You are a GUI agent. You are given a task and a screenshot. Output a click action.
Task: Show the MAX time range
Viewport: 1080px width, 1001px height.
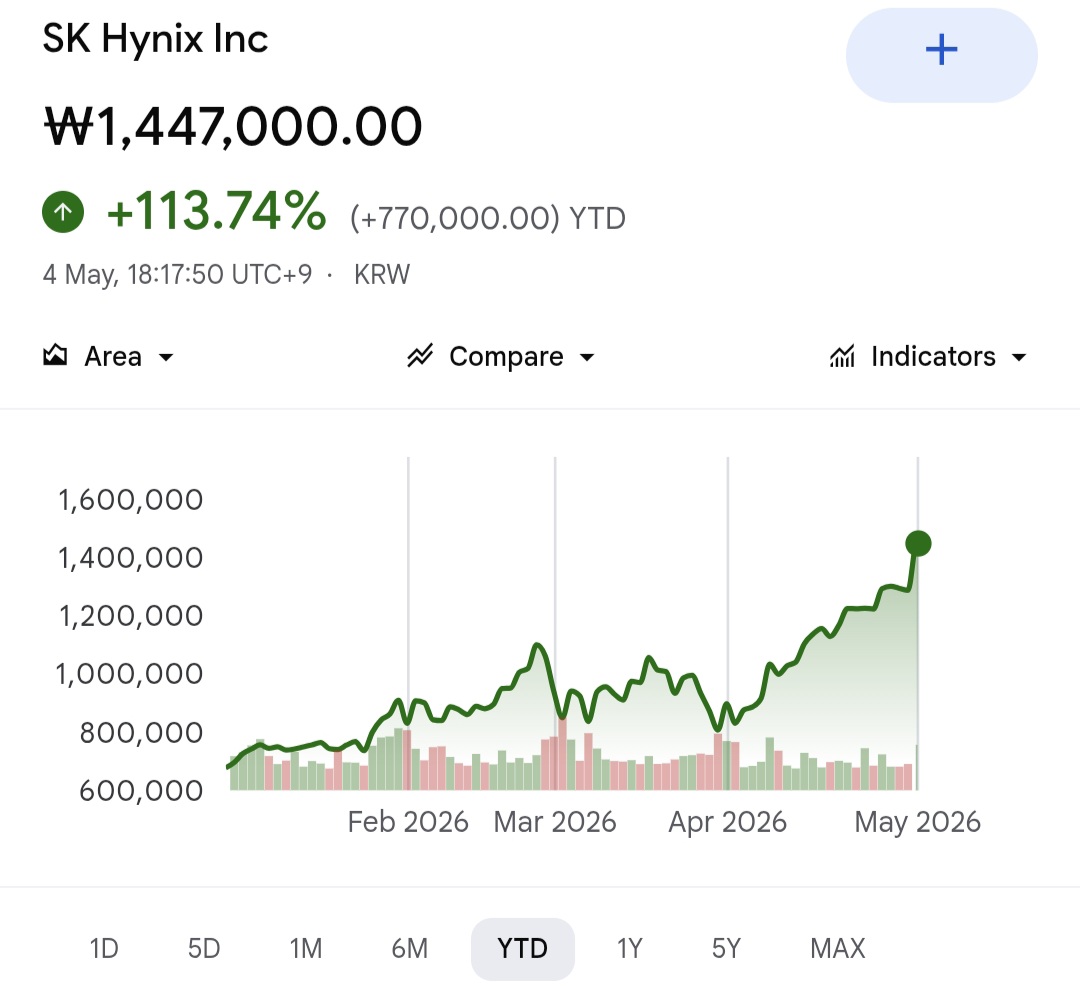pyautogui.click(x=838, y=949)
